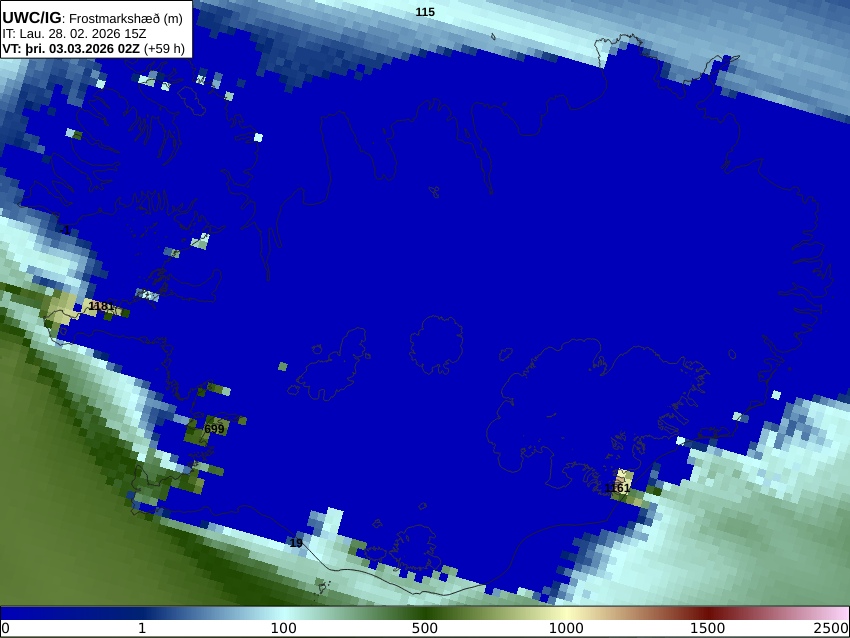The image size is (850, 638).
Task: Click the 1 tick label on the color scale
Action: coord(142,628)
